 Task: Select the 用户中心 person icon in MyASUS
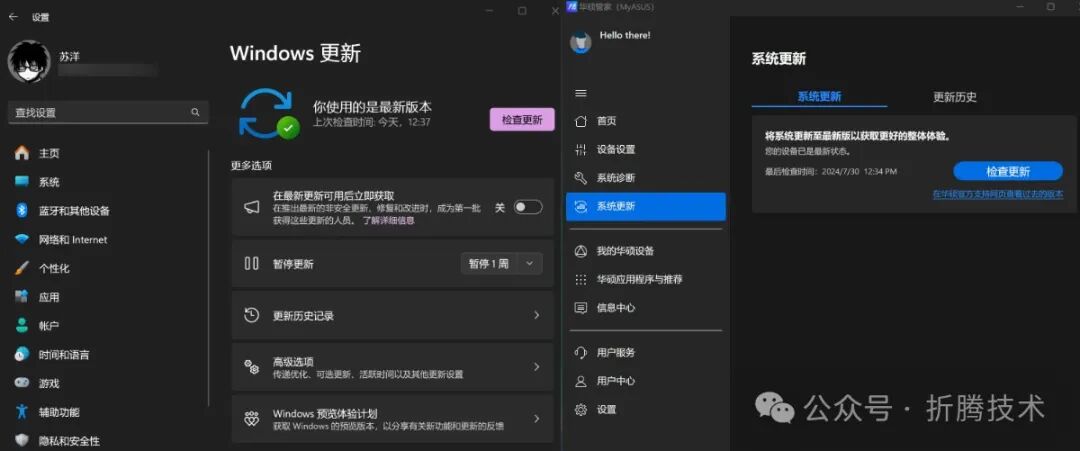coord(581,381)
